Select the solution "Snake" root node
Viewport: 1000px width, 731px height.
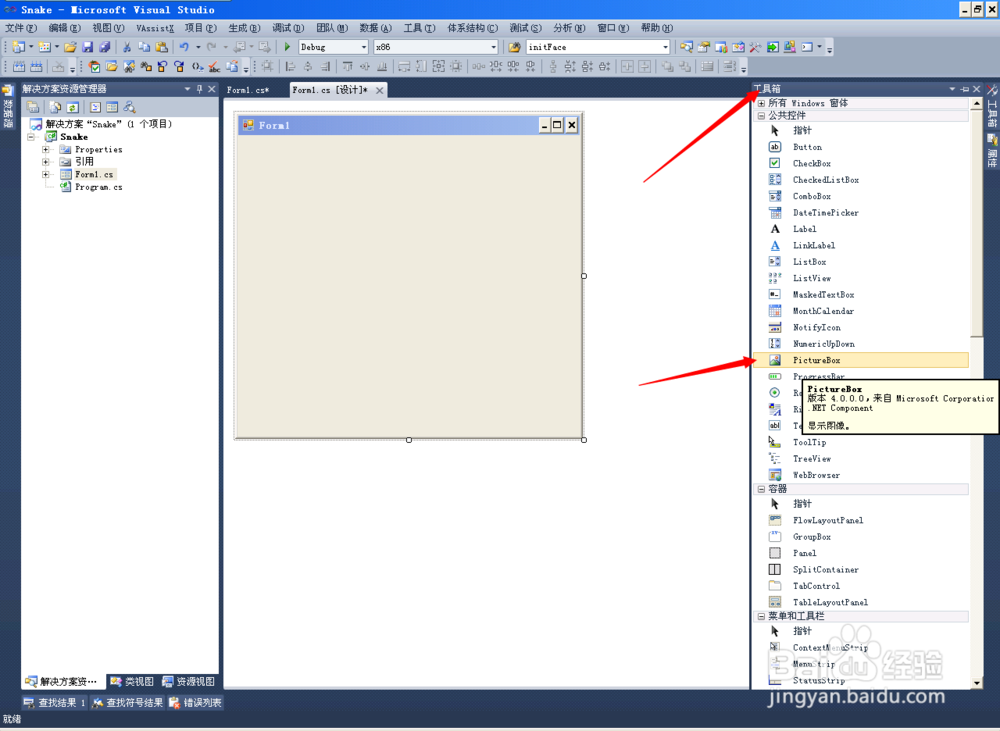pos(108,124)
